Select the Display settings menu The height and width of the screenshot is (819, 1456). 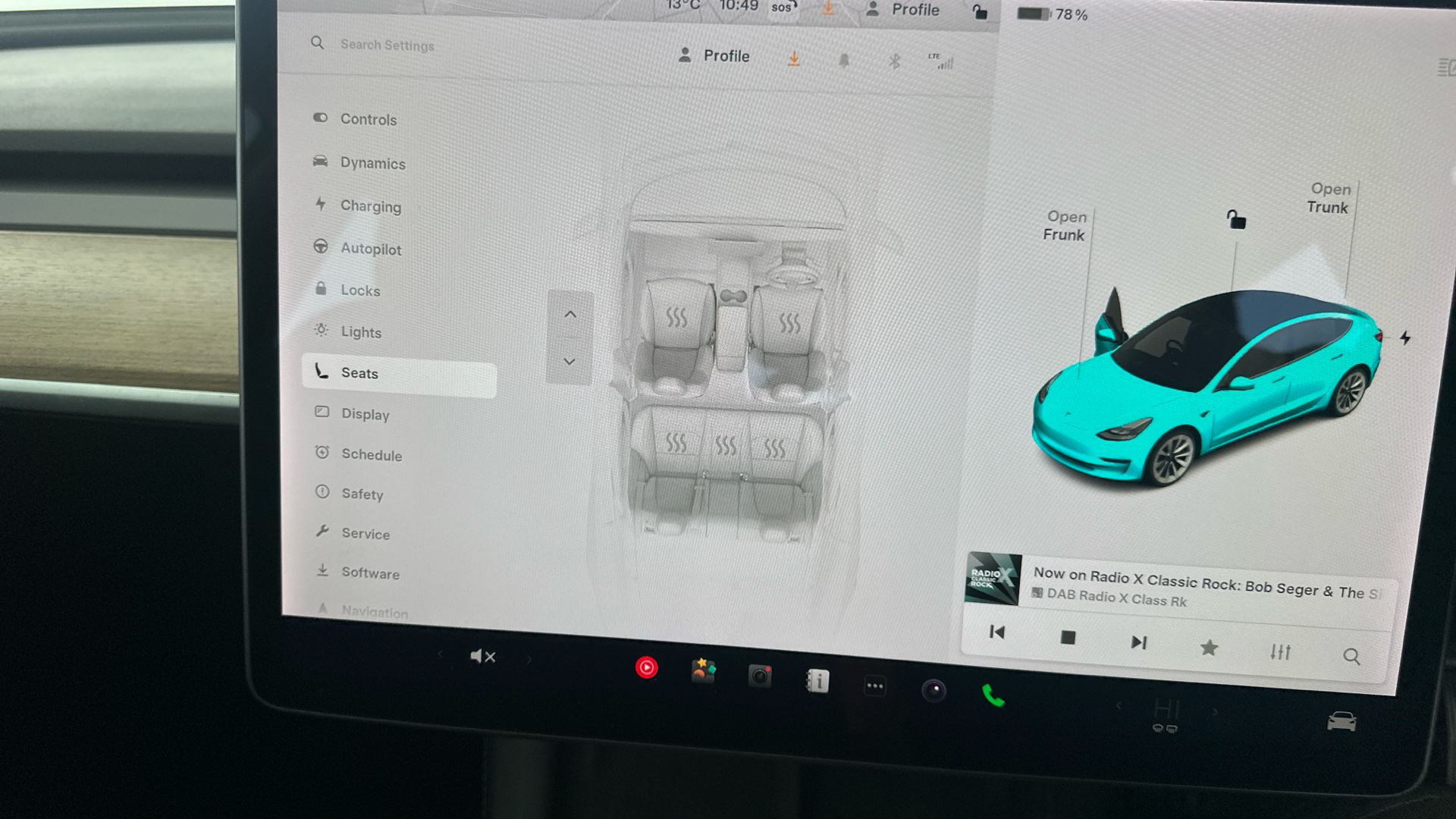[x=365, y=414]
